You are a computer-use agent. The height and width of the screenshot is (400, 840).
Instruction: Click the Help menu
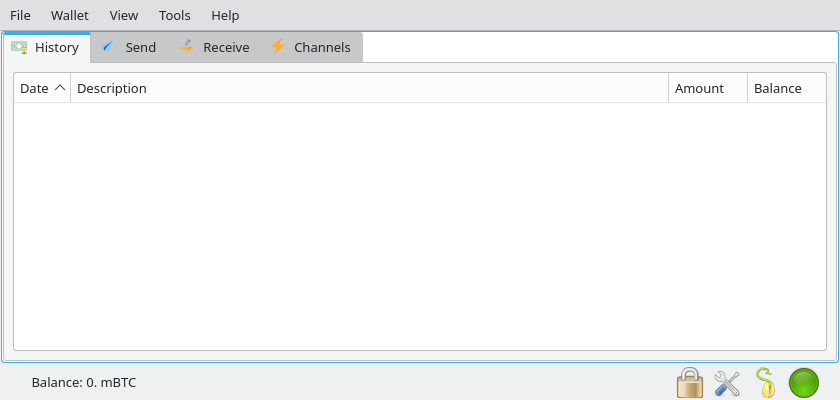click(225, 15)
